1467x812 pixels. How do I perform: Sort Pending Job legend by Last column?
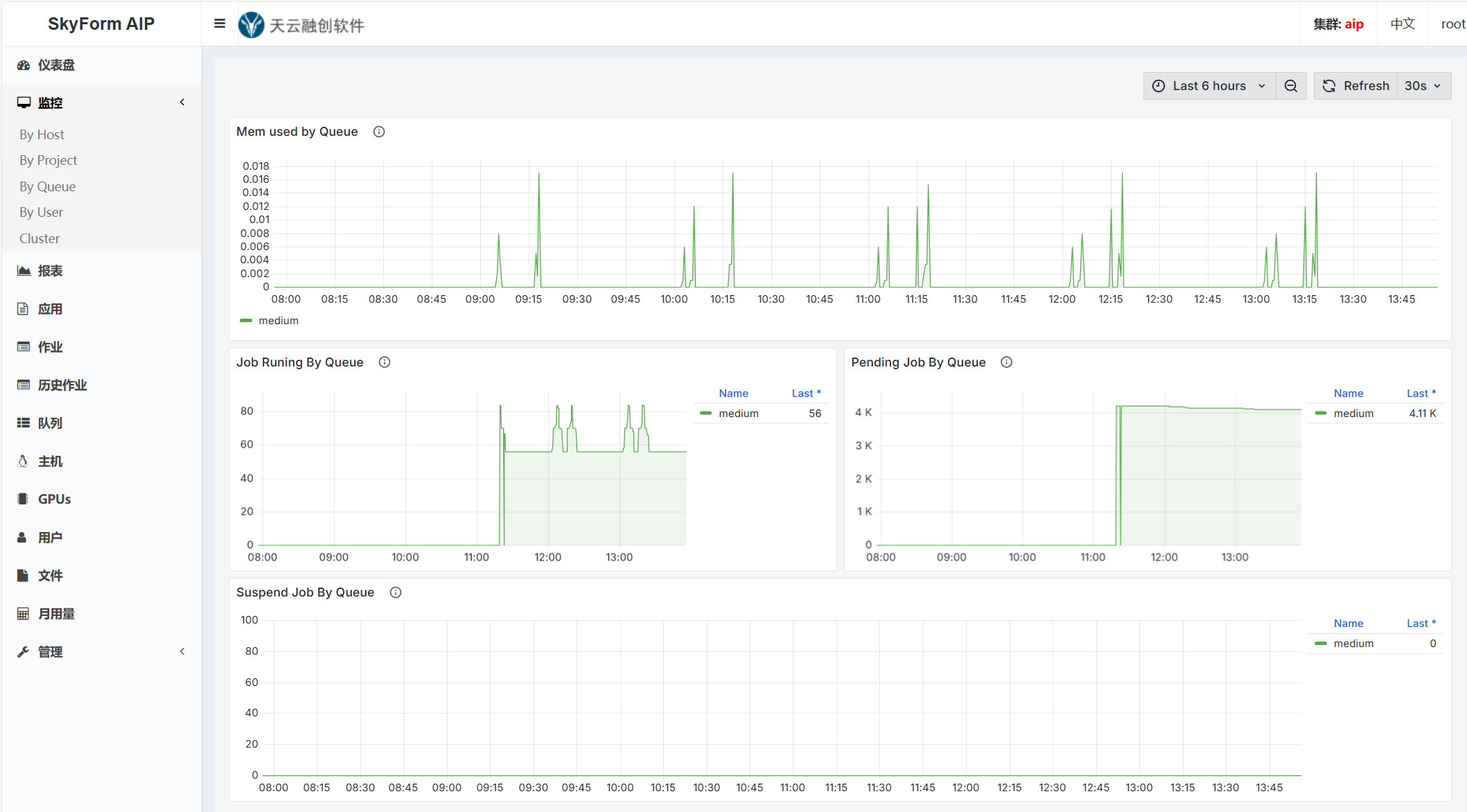point(1420,394)
